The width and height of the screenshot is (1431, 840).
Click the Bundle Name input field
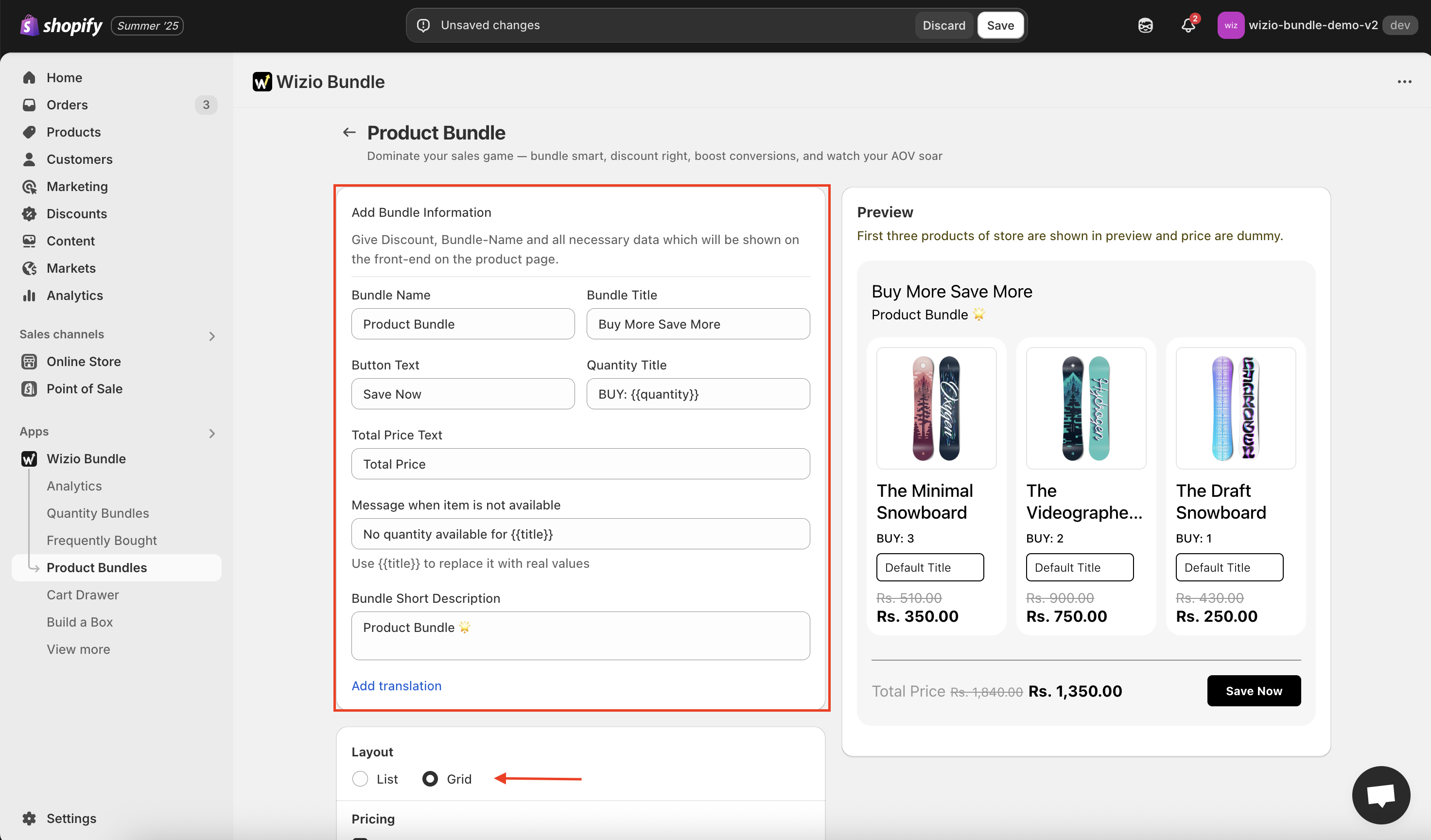coord(463,324)
